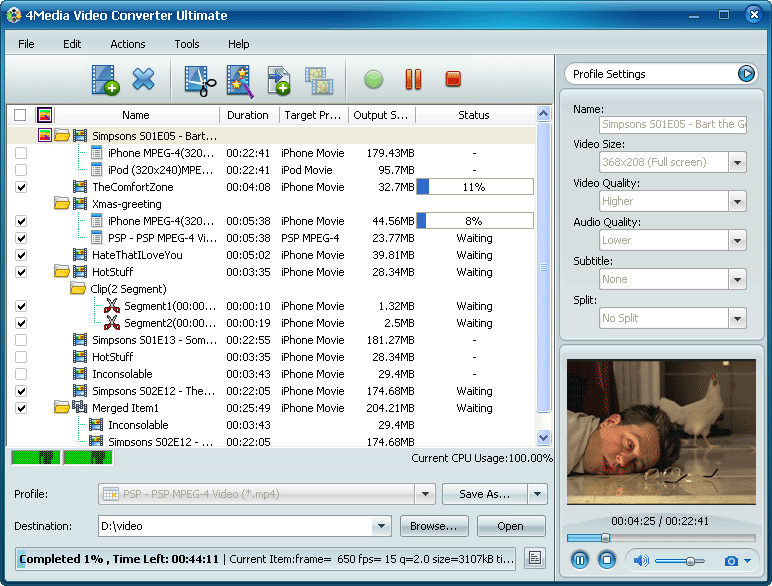Mute the preview speaker icon
This screenshot has height=586, width=772.
(641, 560)
